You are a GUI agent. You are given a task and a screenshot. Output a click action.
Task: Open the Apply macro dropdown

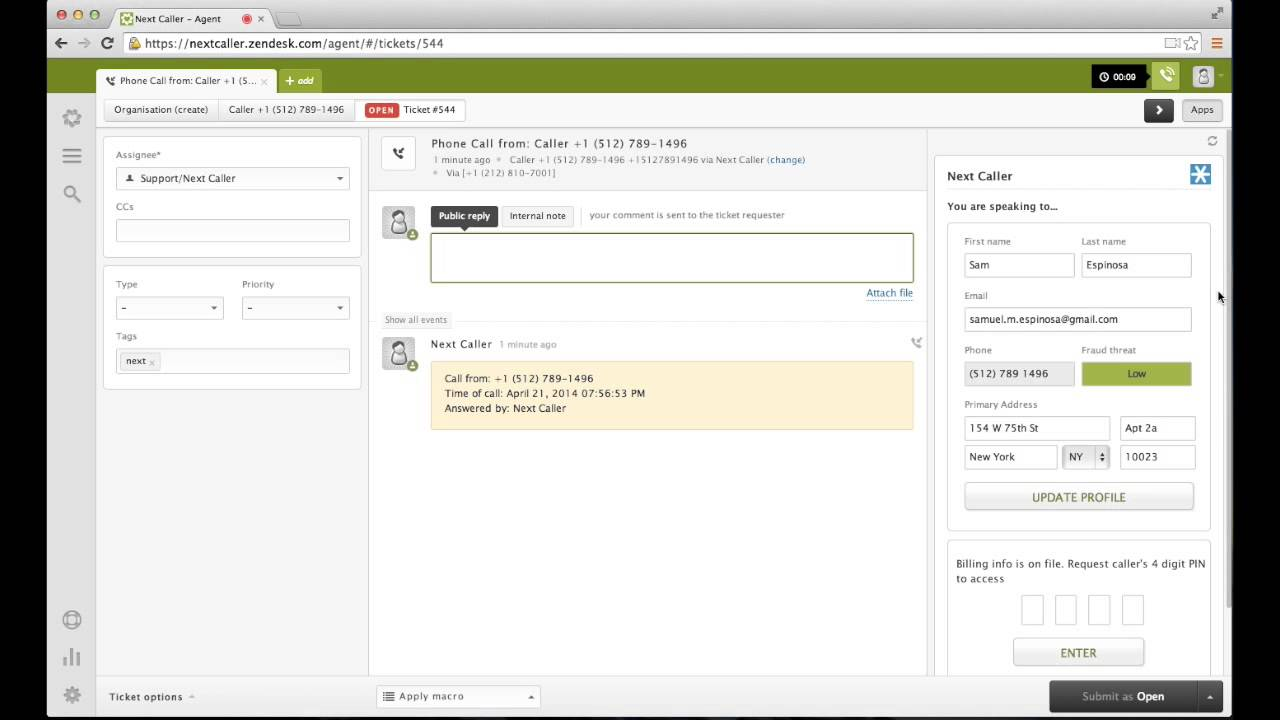[459, 696]
